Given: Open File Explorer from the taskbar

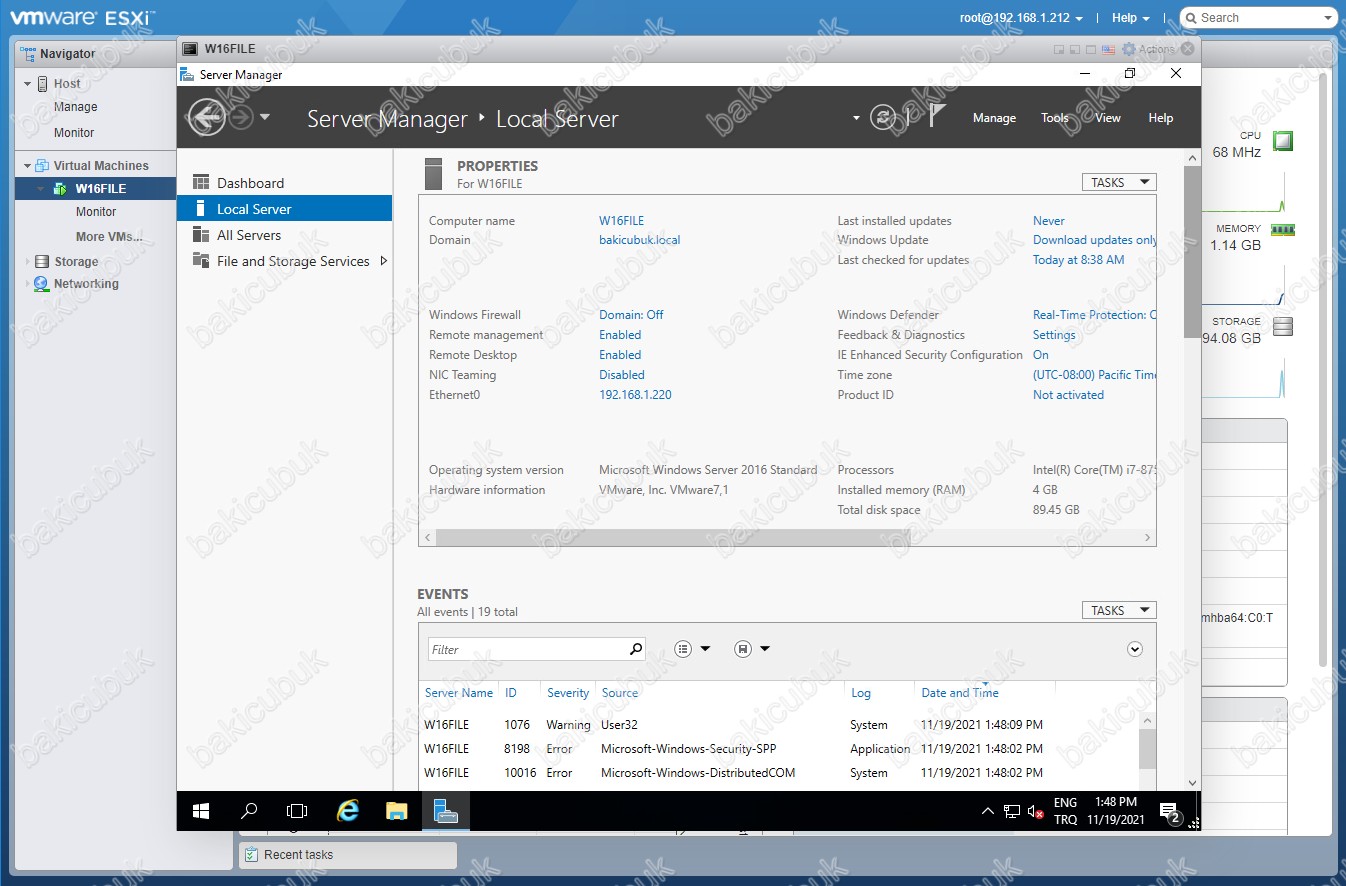Looking at the screenshot, I should [x=396, y=811].
